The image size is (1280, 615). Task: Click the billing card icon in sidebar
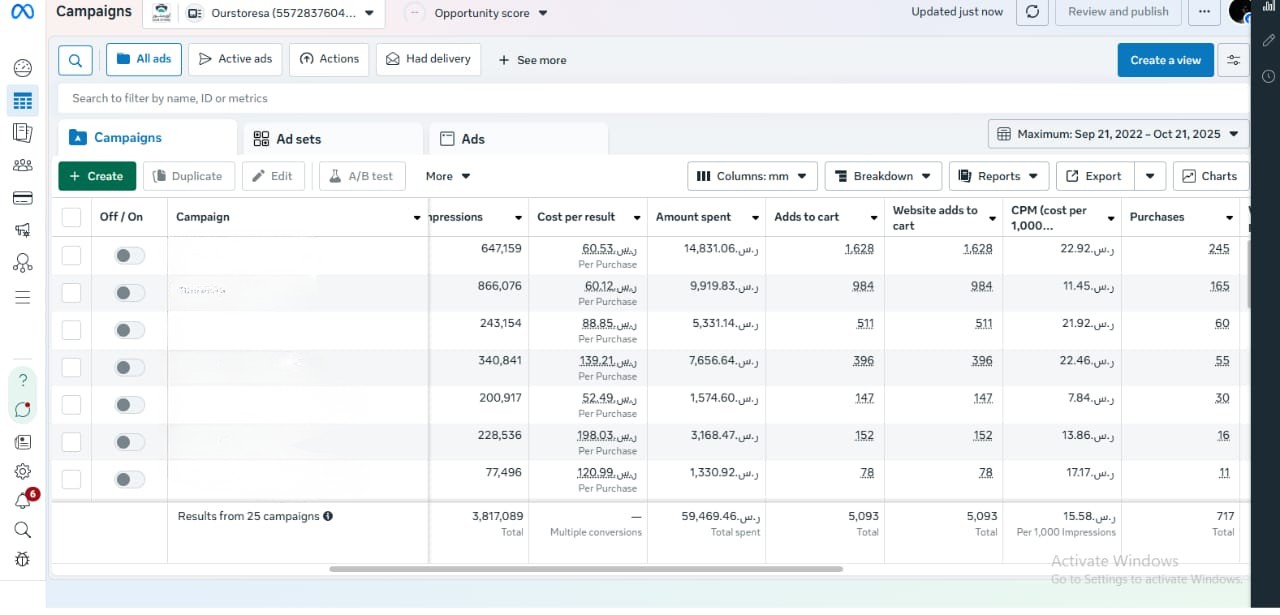click(22, 198)
